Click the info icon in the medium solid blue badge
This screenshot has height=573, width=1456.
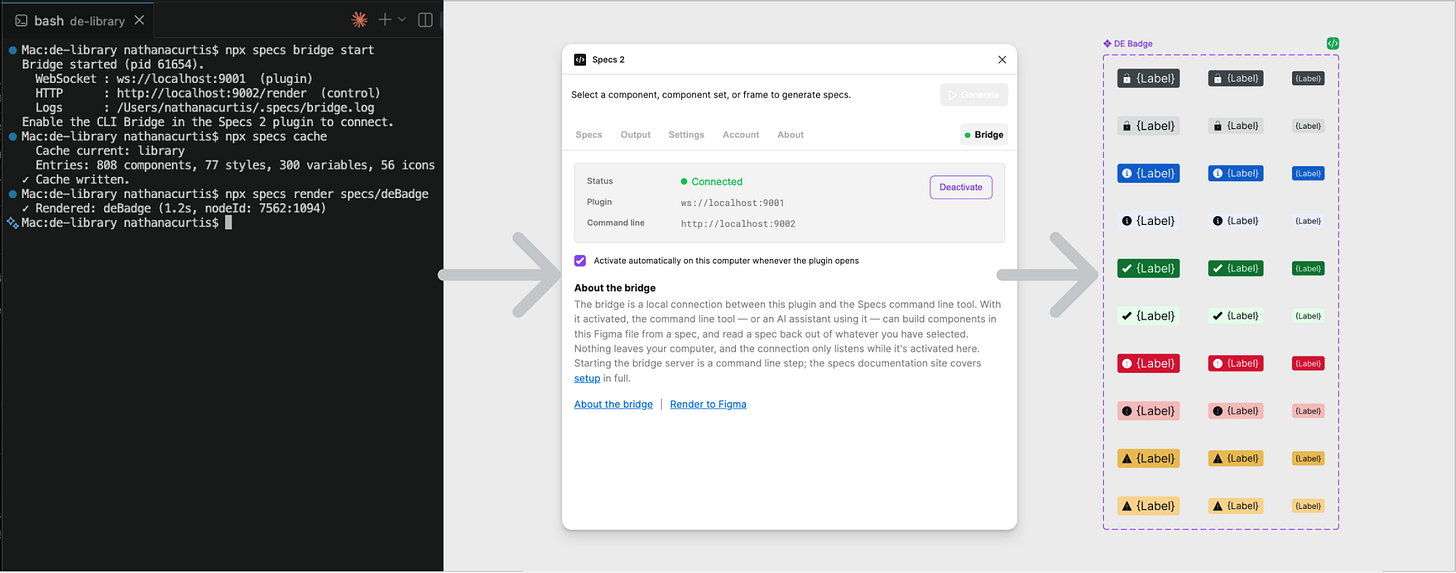[x=1217, y=173]
